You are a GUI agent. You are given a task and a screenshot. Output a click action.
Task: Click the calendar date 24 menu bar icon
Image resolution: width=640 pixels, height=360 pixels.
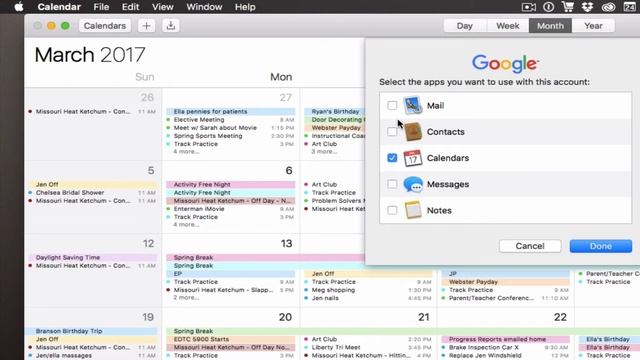pyautogui.click(x=629, y=7)
